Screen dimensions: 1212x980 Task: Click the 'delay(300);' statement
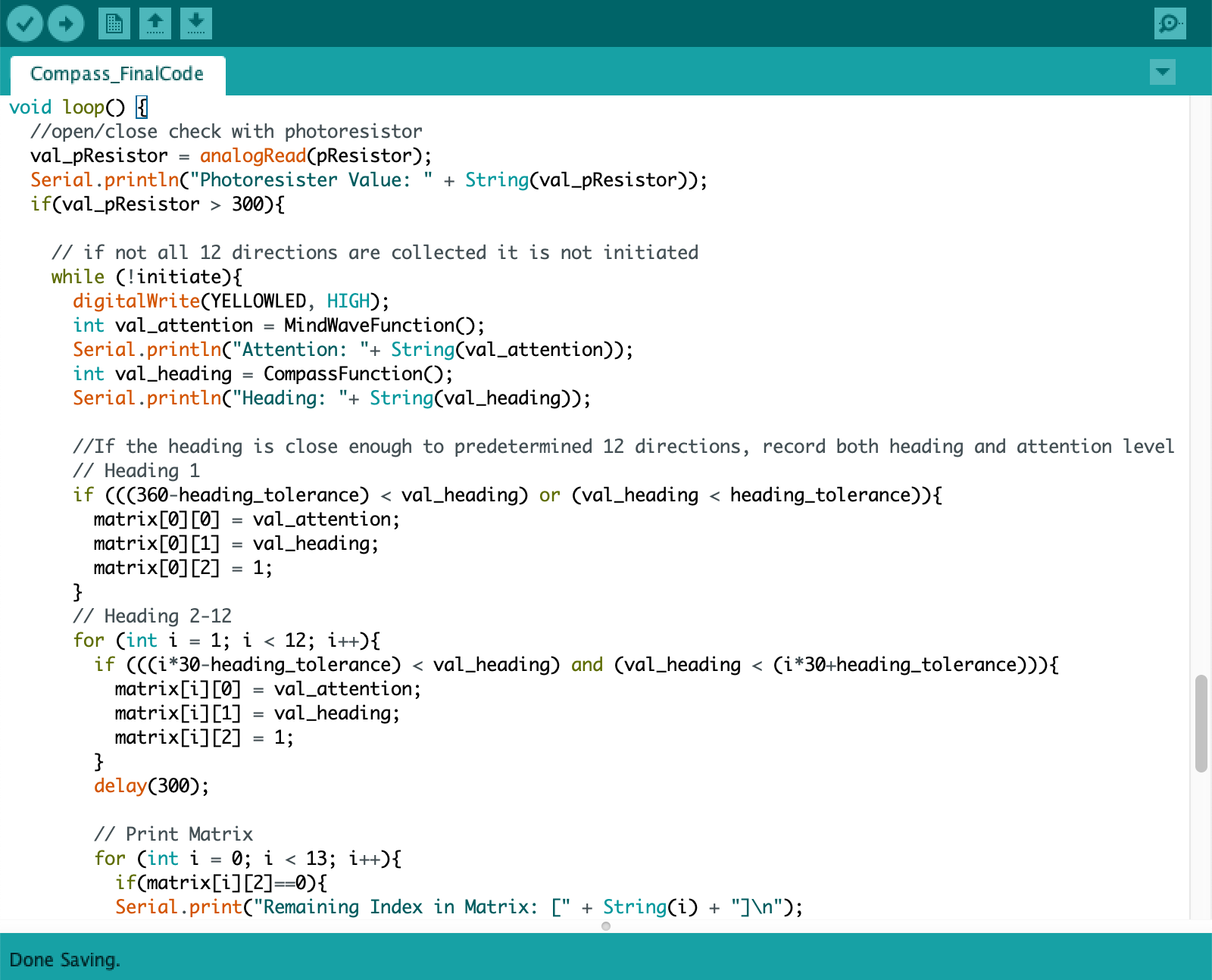tap(151, 786)
